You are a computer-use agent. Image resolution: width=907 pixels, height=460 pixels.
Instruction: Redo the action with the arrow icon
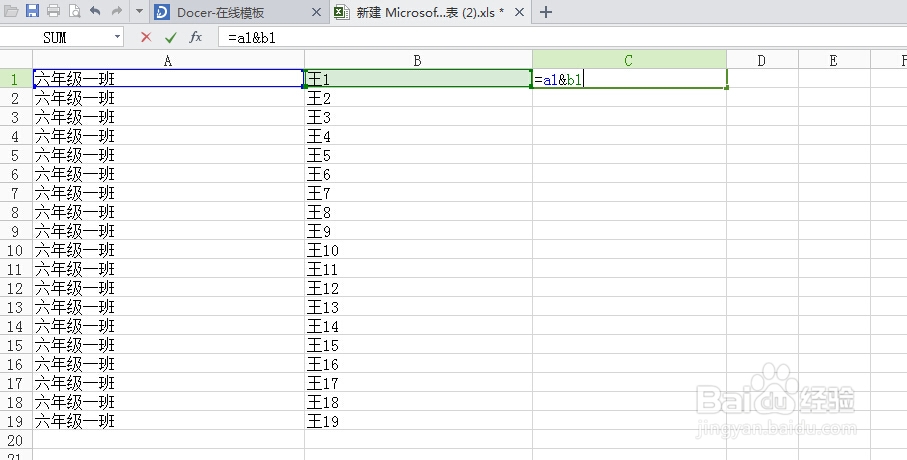[117, 10]
